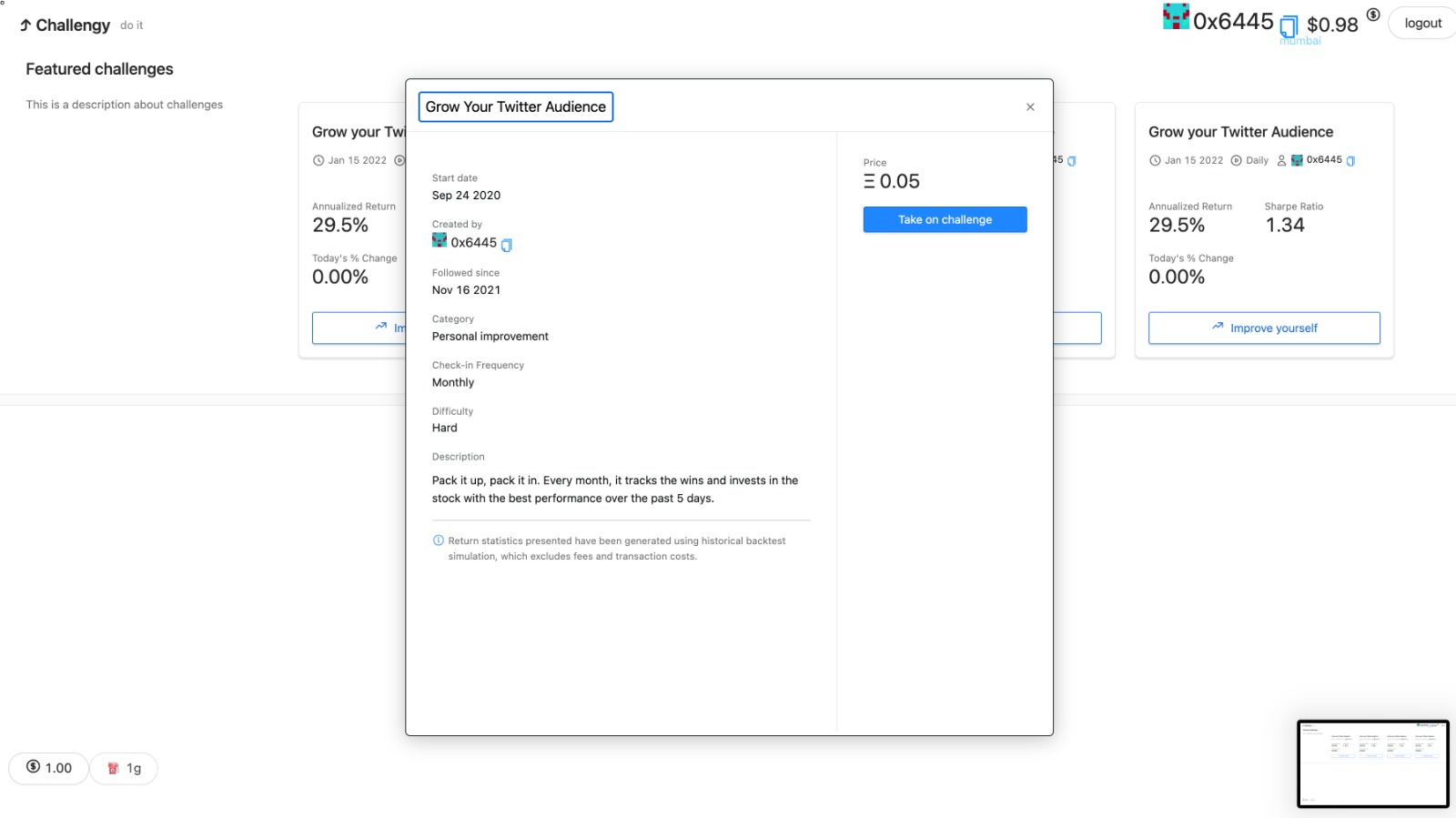Image resolution: width=1456 pixels, height=818 pixels.
Task: Select the Nov 16 2021 followed date
Action: 466,290
